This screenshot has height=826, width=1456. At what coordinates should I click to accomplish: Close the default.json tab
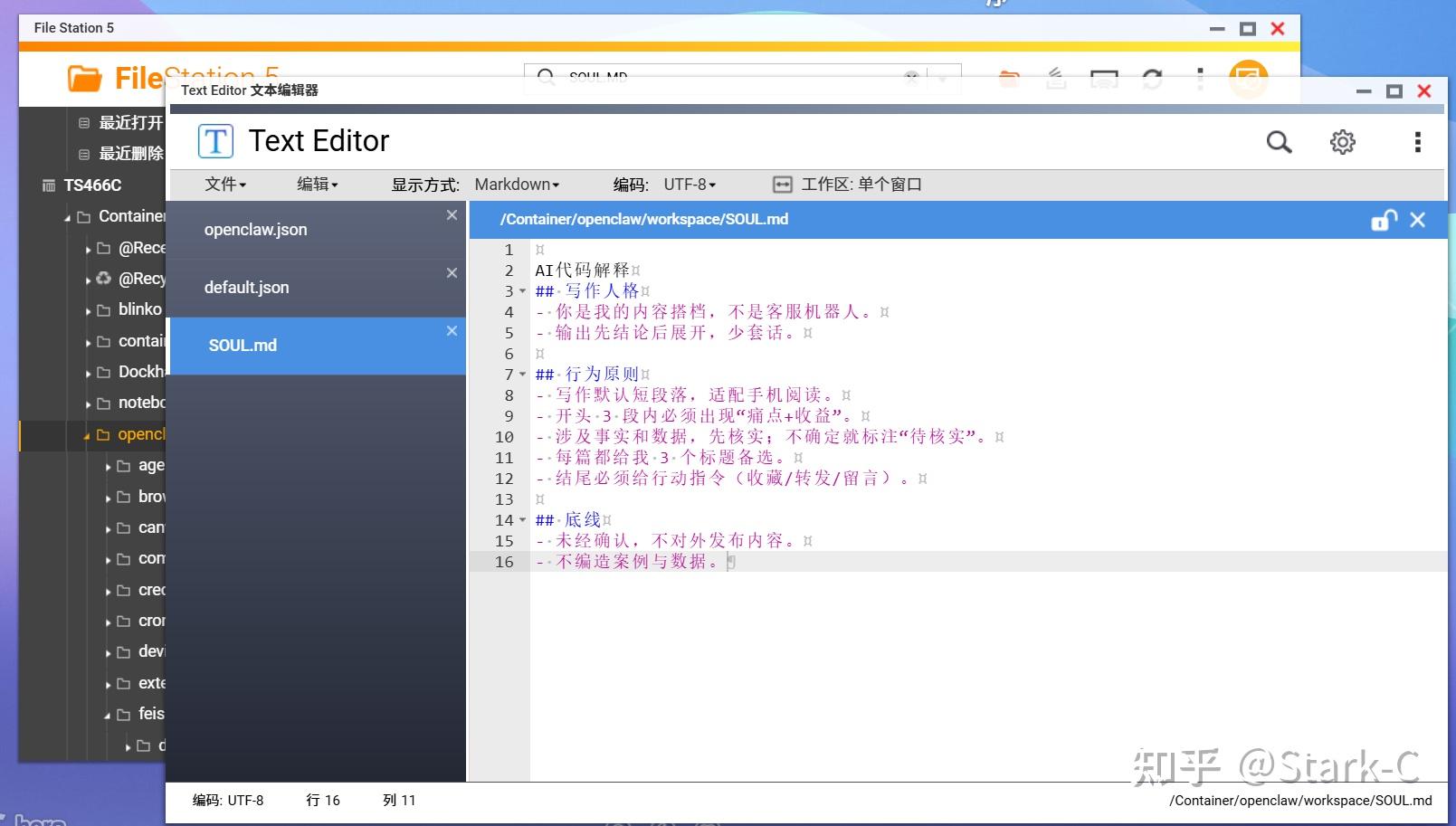pyautogui.click(x=452, y=273)
